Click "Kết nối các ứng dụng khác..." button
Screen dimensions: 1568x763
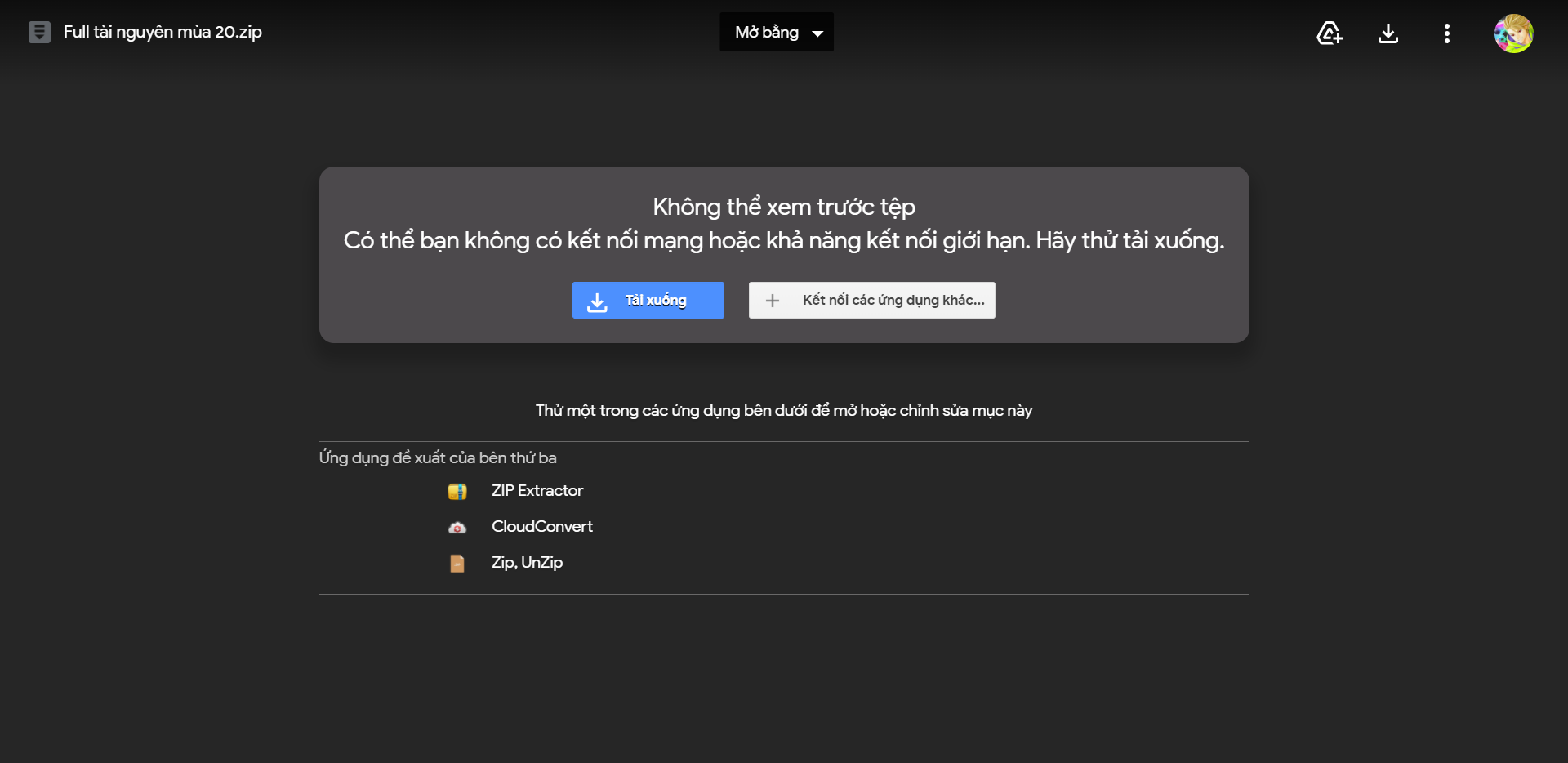click(x=893, y=301)
